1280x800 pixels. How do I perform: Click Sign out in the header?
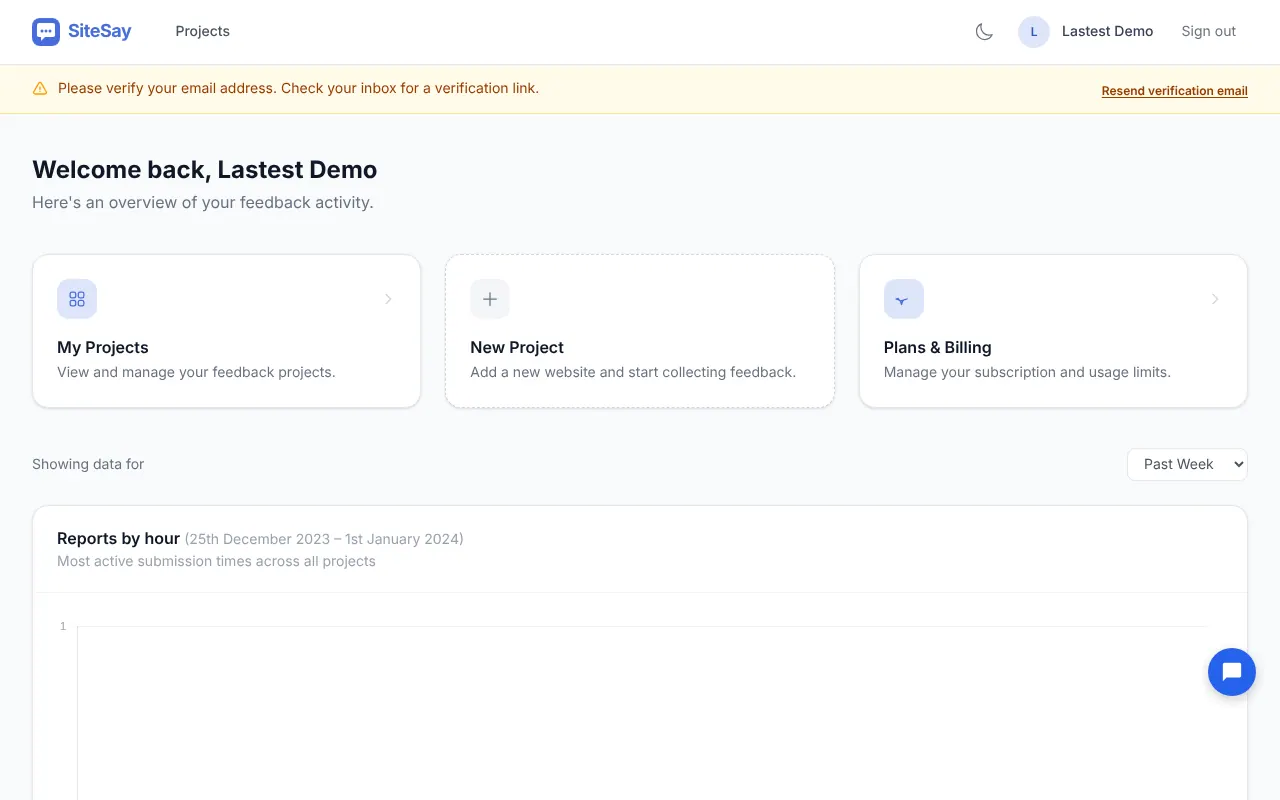pos(1209,32)
